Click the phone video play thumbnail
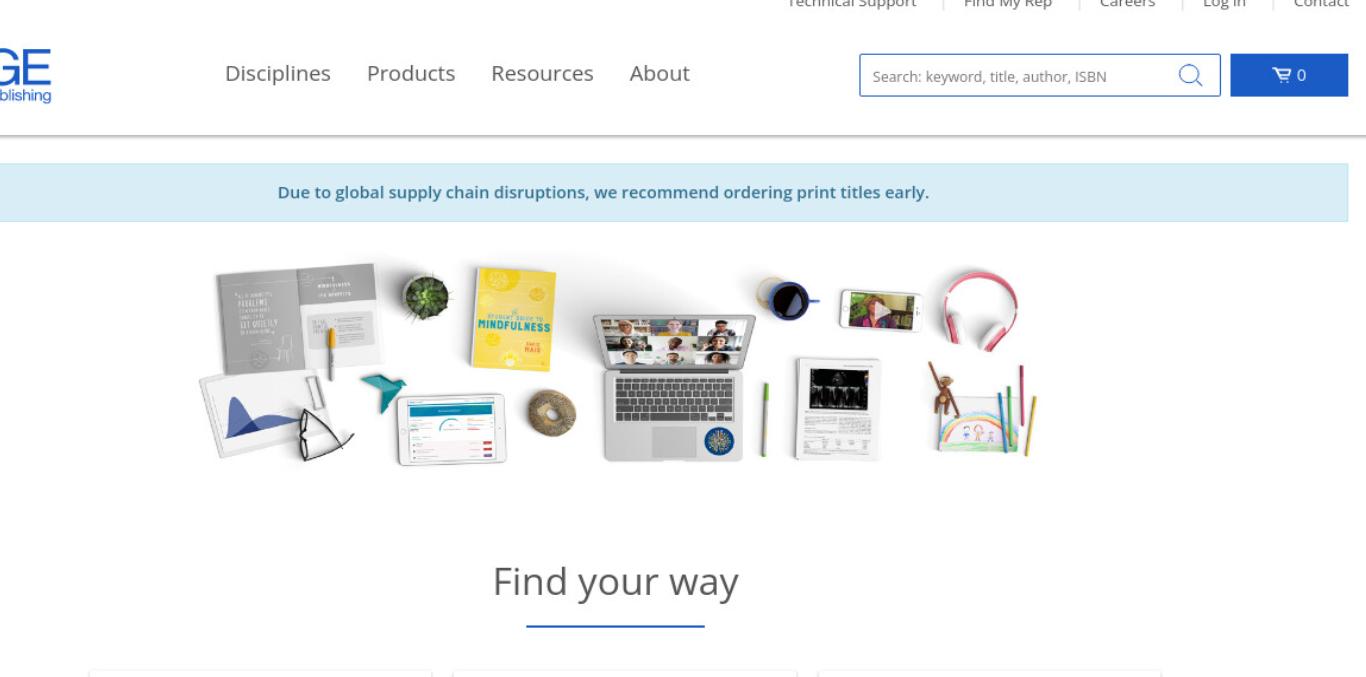This screenshot has height=677, width=1366. tap(880, 311)
